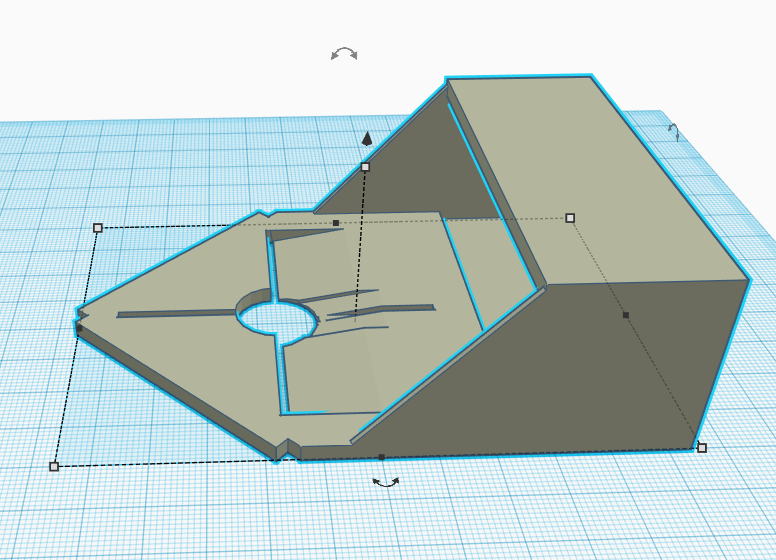The height and width of the screenshot is (560, 776).
Task: Click the black midpoint handle on the tall box's dark side face
Action: click(626, 315)
